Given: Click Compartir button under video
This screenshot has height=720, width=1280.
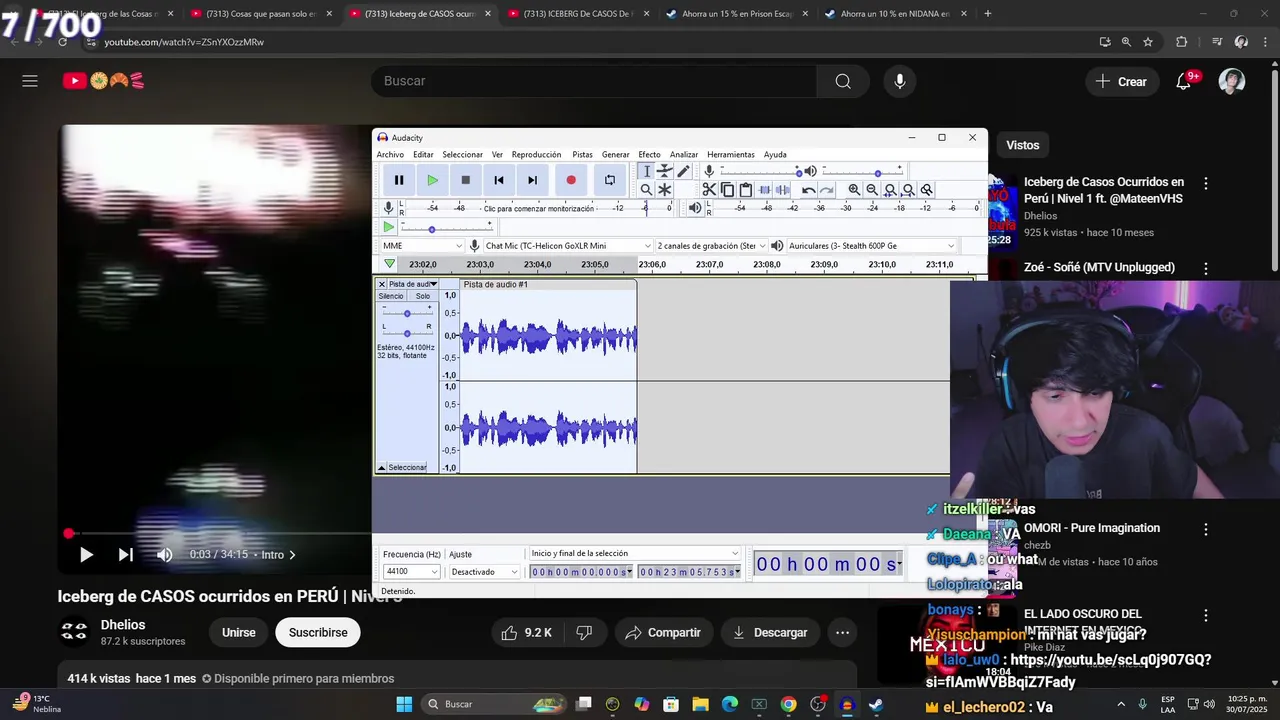Looking at the screenshot, I should (663, 633).
